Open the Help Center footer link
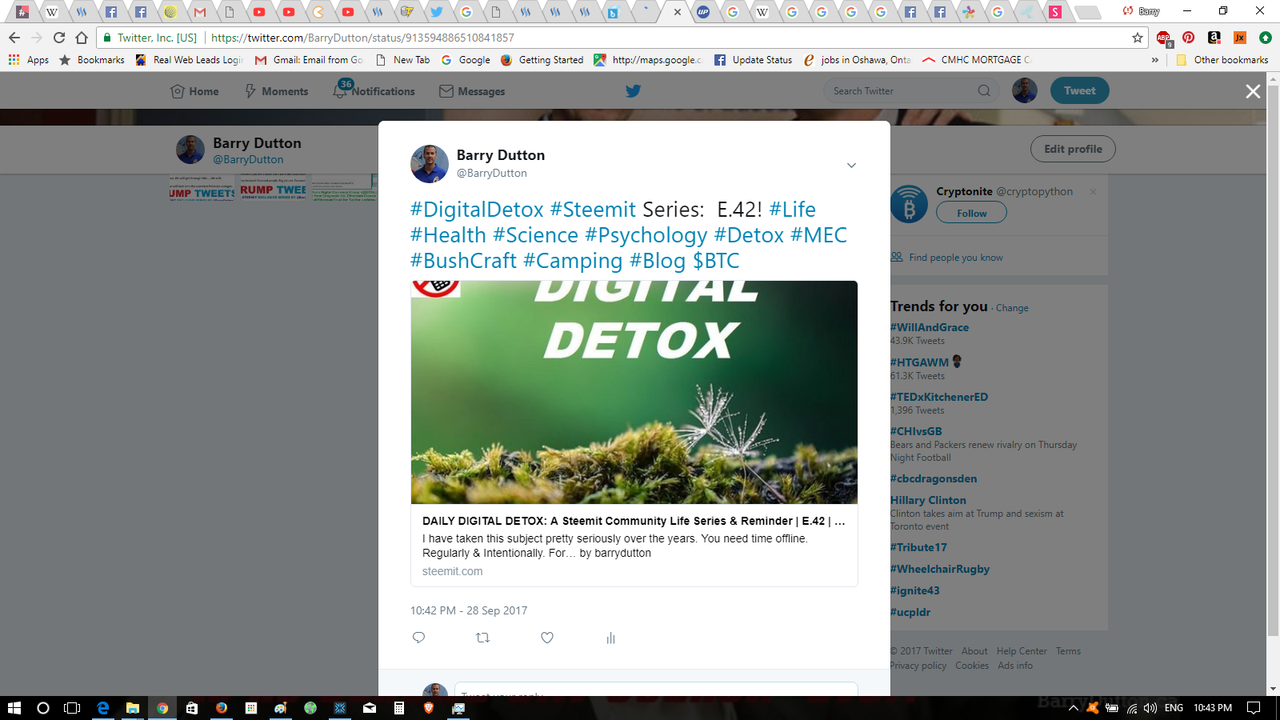Screen dimensions: 1280x720 pyautogui.click(x=1022, y=651)
